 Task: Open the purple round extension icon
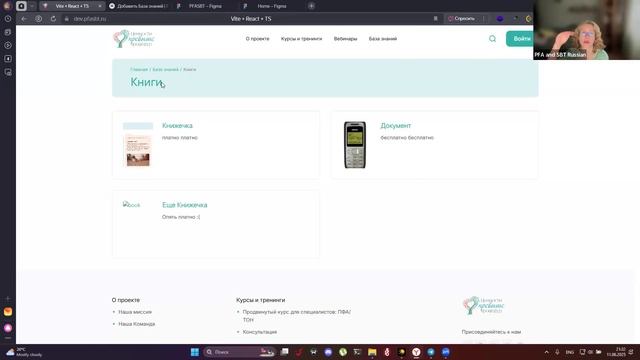point(500,19)
